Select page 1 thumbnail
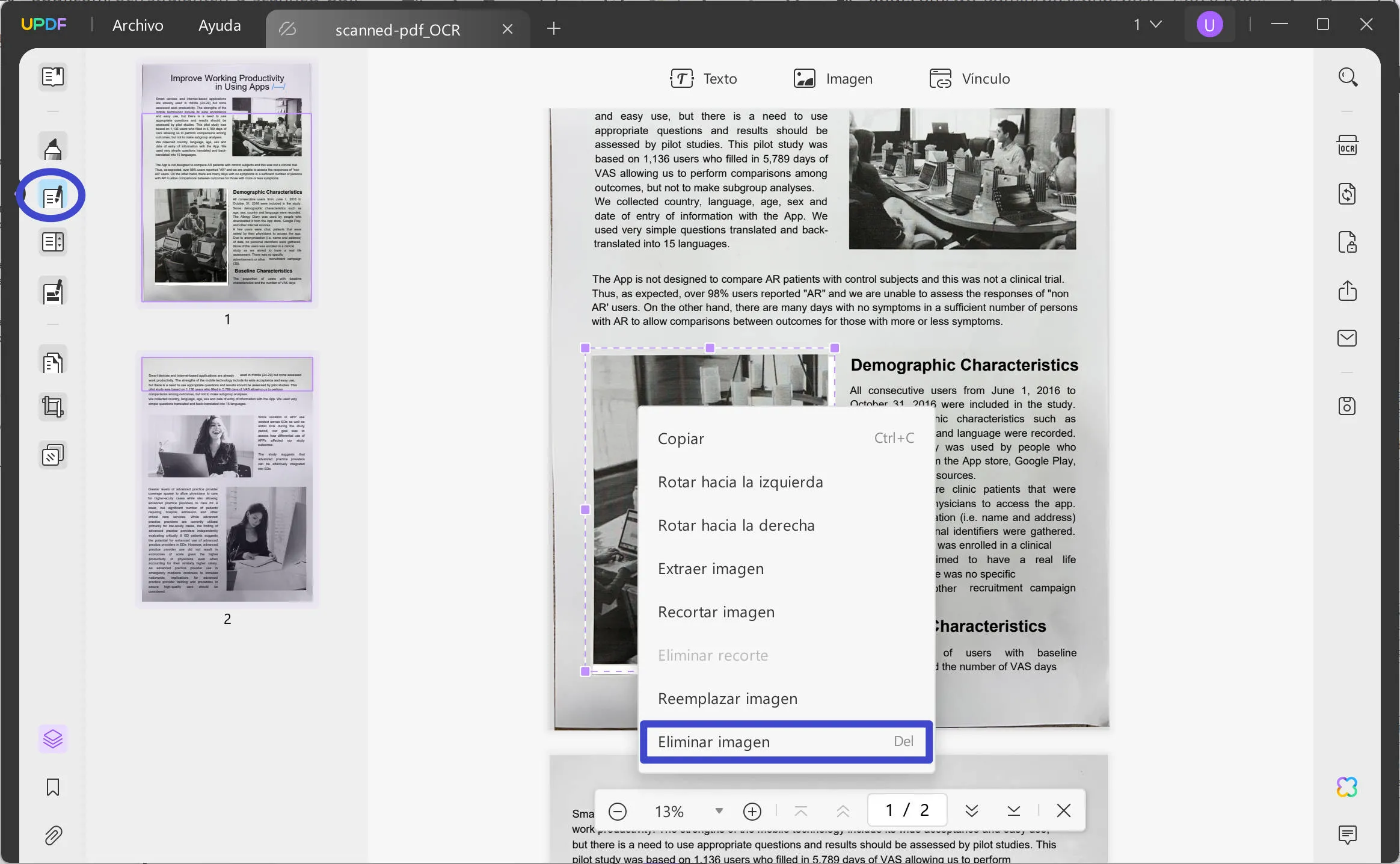The image size is (1400, 864). click(227, 183)
